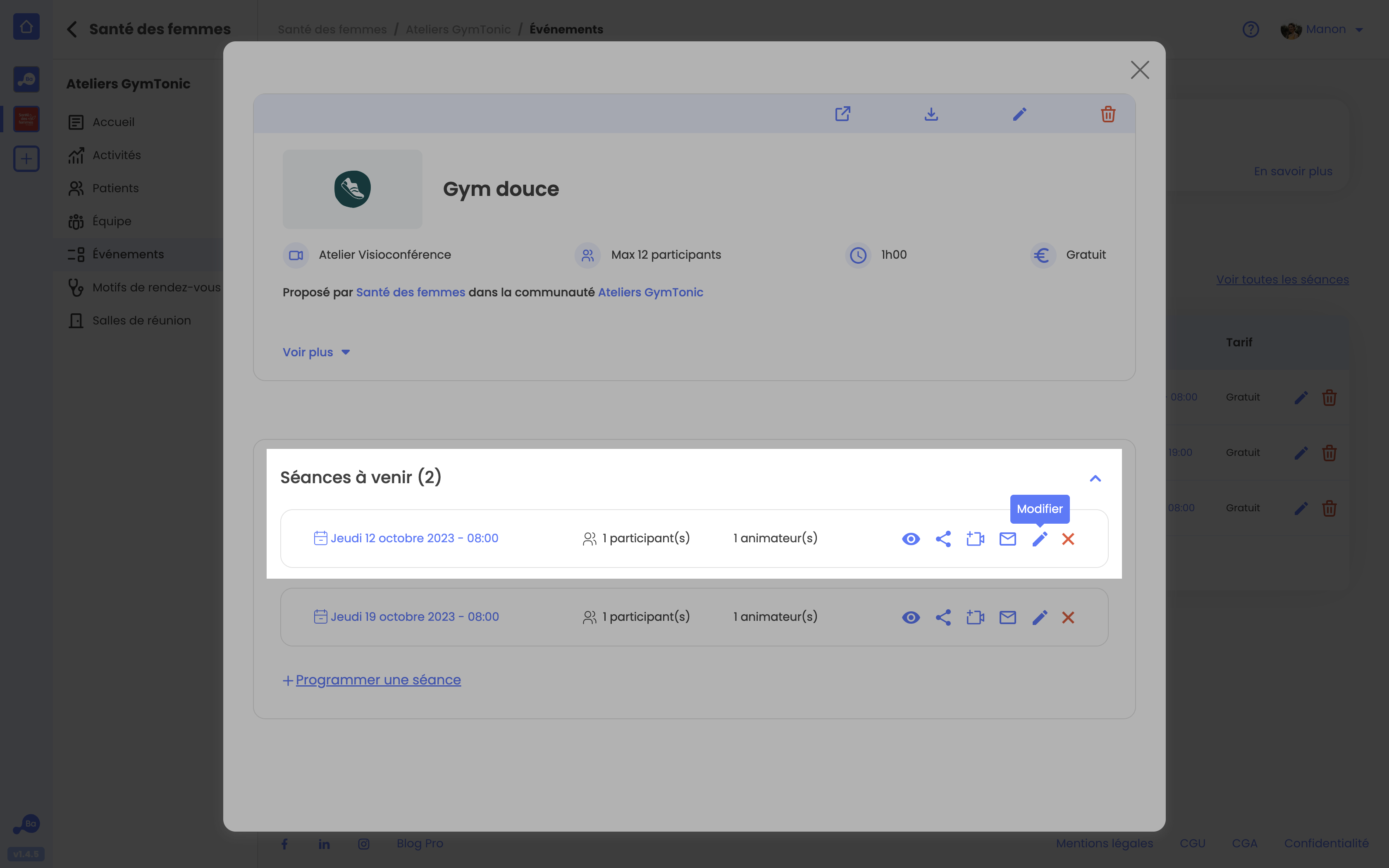Open the help question mark icon

coord(1251,29)
